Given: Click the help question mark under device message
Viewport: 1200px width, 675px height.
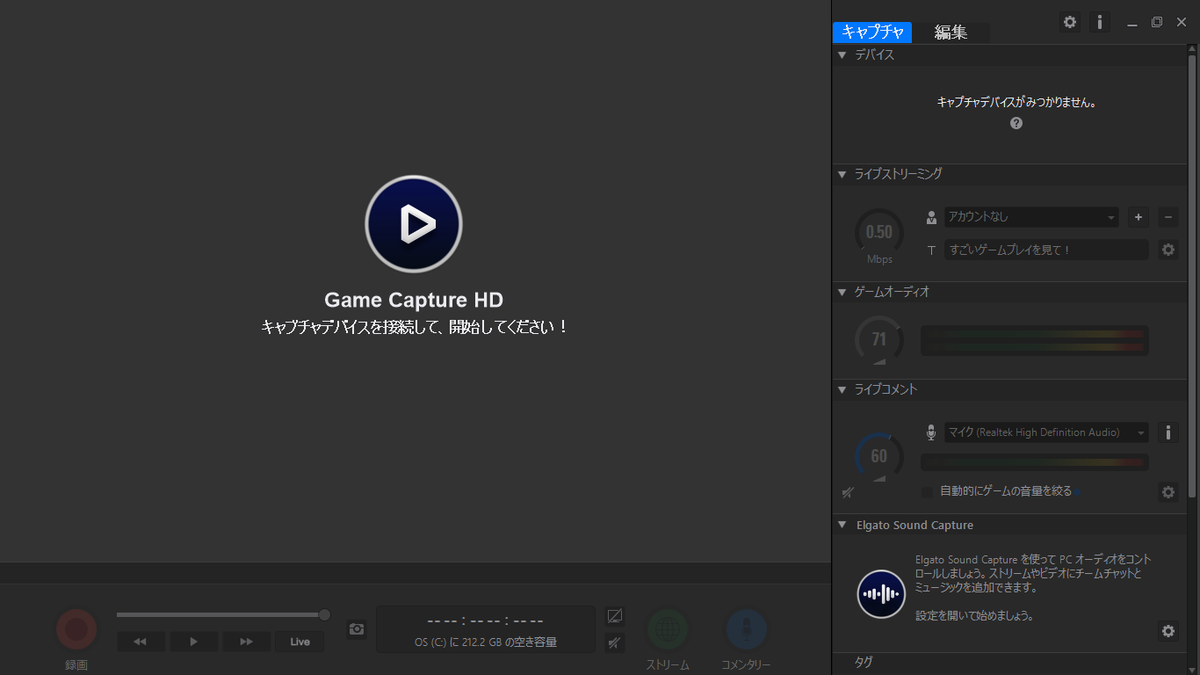Looking at the screenshot, I should pos(1016,123).
